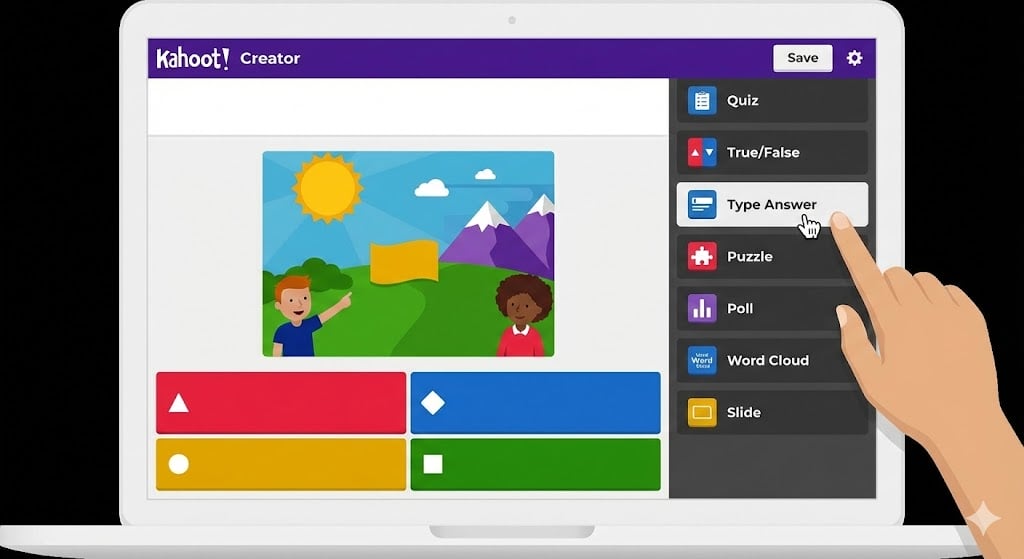Choose the Type Answer label
Image resolution: width=1024 pixels, height=559 pixels.
coord(771,205)
